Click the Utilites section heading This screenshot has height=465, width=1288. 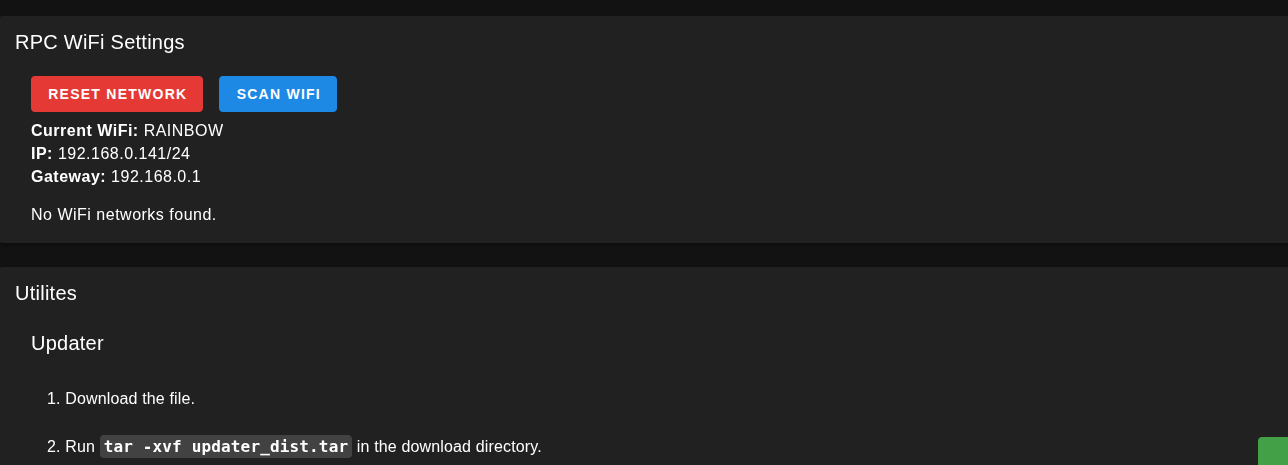(x=46, y=293)
